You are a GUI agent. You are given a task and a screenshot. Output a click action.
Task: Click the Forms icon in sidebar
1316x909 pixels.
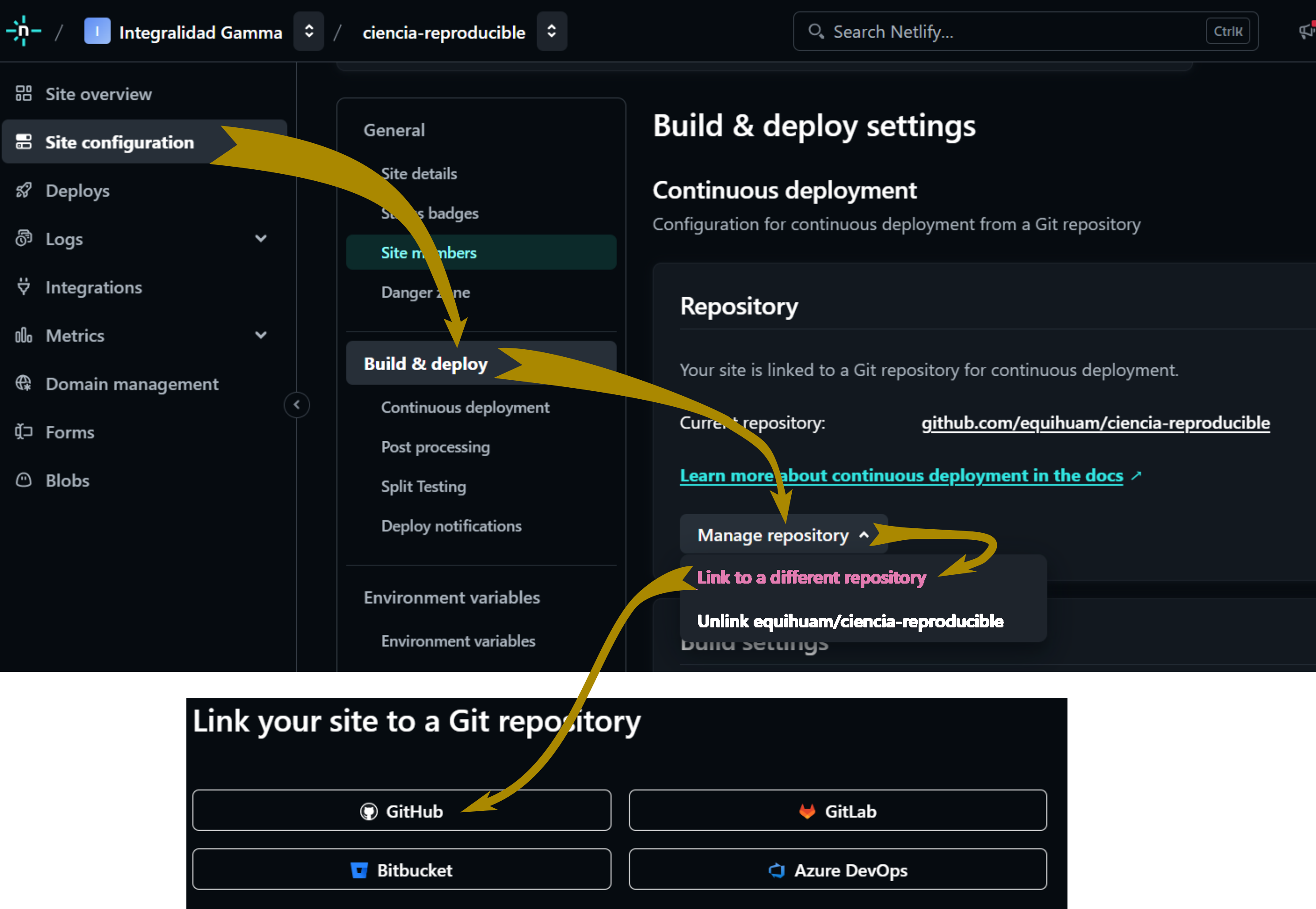tap(23, 432)
